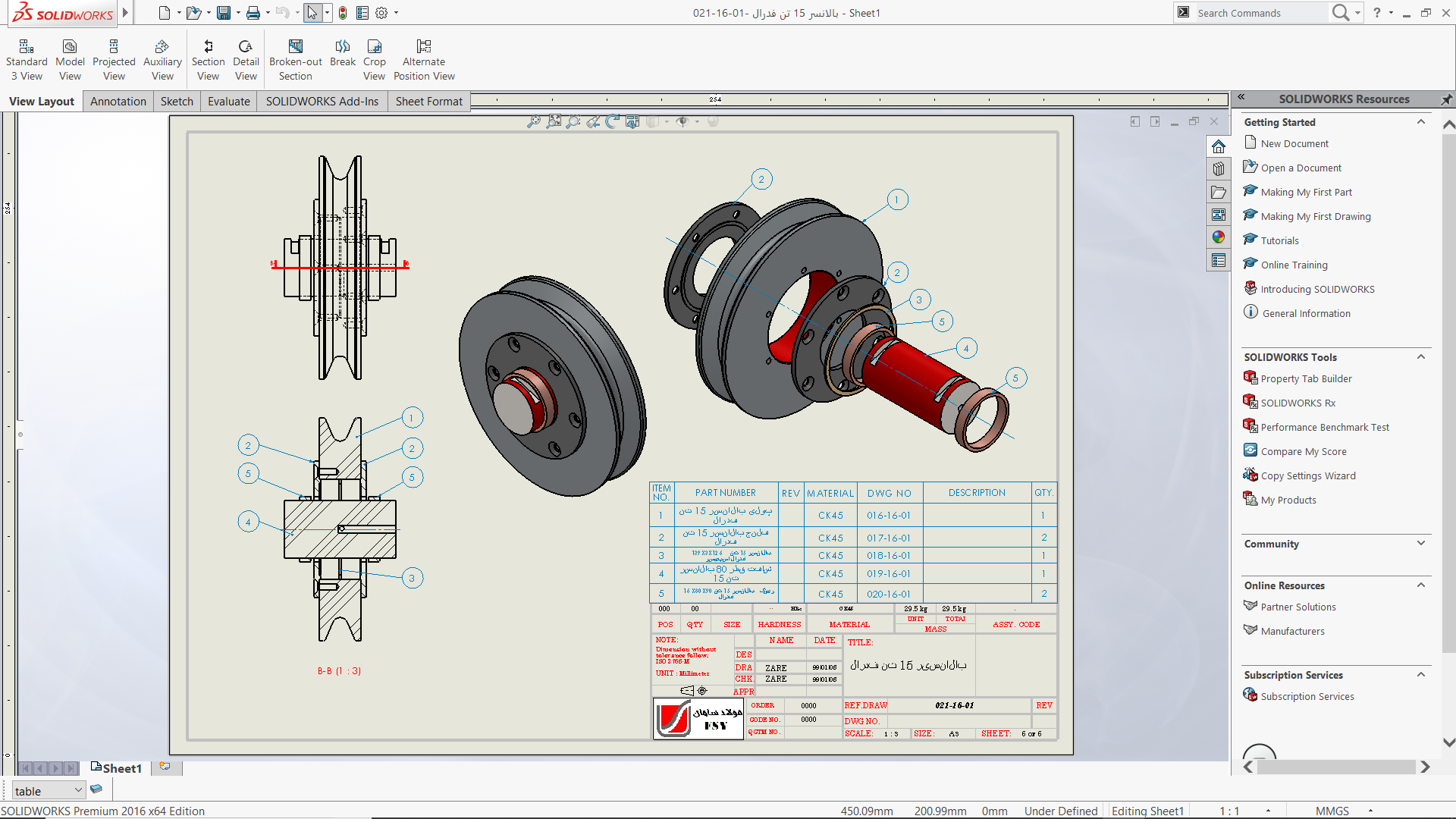Add a new sheet tab
Image resolution: width=1456 pixels, height=819 pixels.
point(165,767)
